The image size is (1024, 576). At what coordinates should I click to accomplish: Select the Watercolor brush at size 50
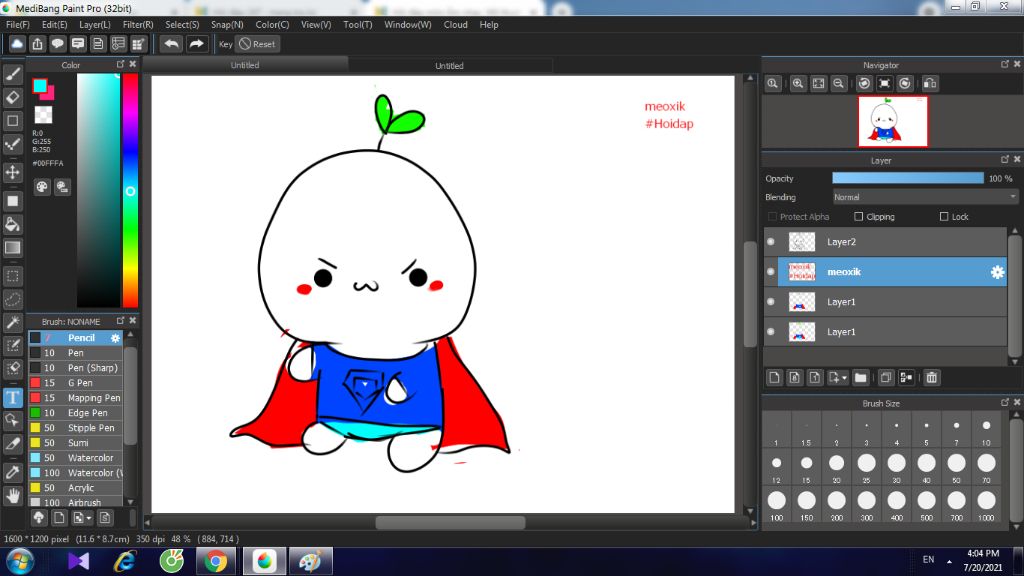click(76, 458)
